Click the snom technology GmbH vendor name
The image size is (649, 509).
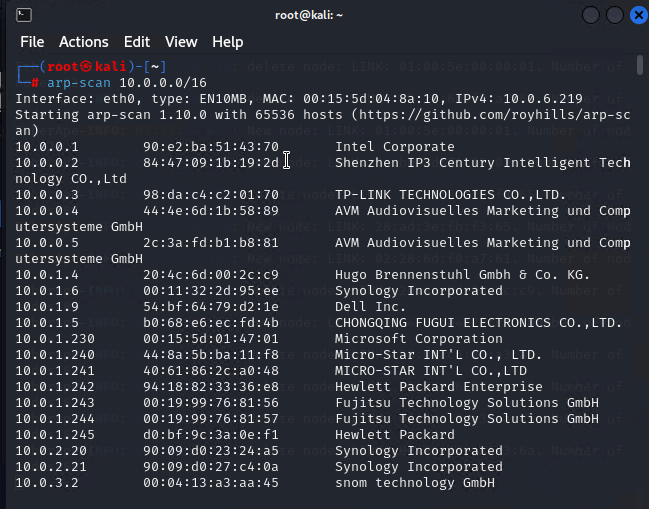pos(415,483)
